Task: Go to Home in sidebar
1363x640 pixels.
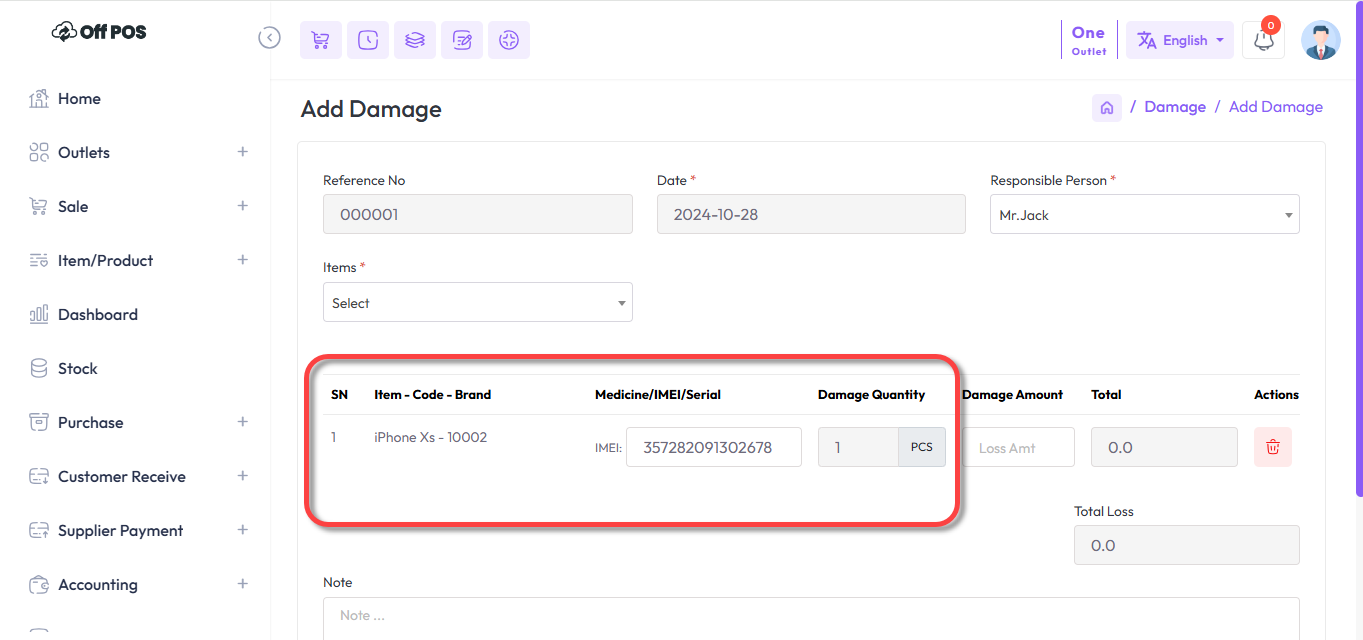Action: pyautogui.click(x=79, y=98)
